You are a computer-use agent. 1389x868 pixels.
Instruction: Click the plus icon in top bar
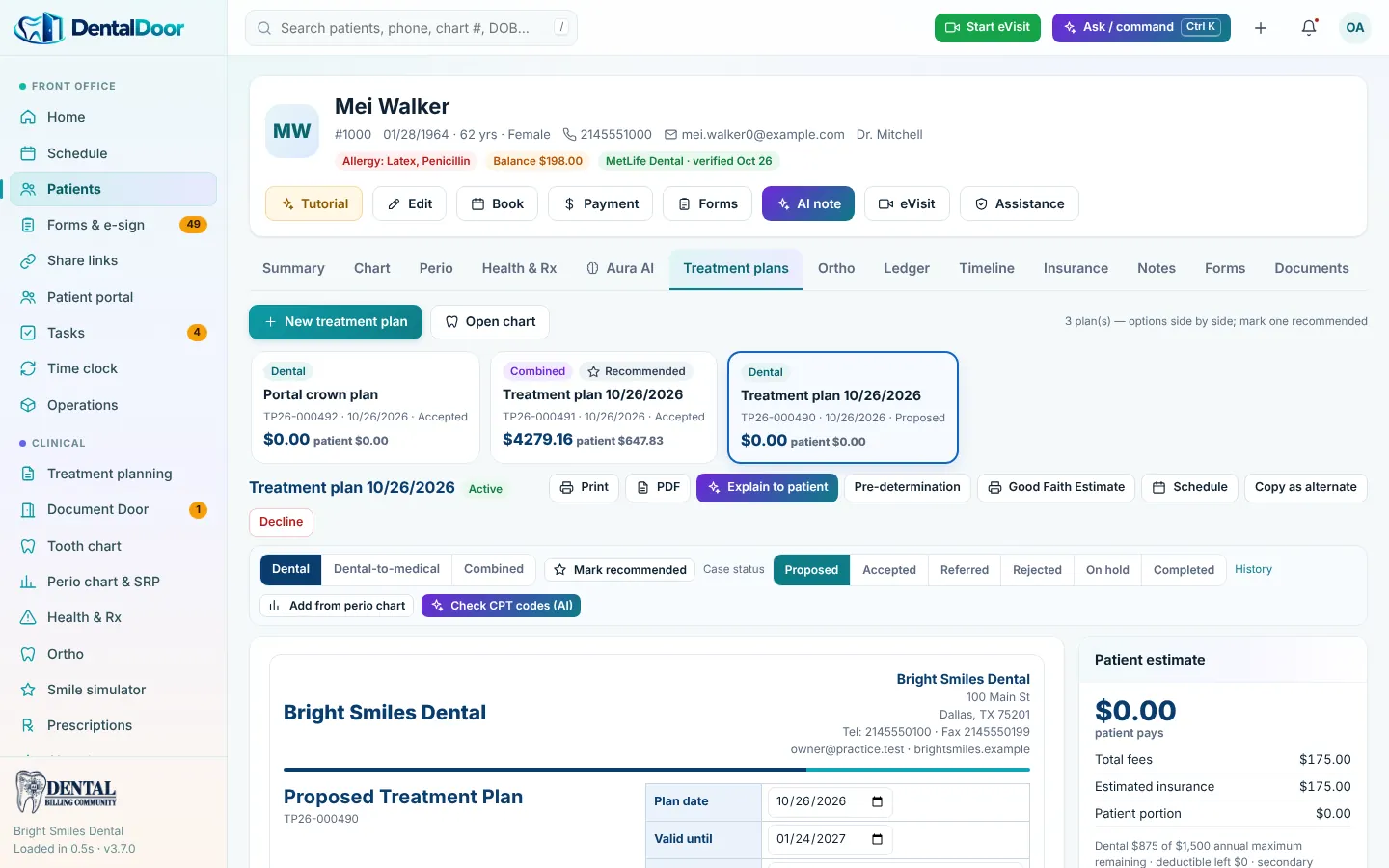[x=1261, y=28]
